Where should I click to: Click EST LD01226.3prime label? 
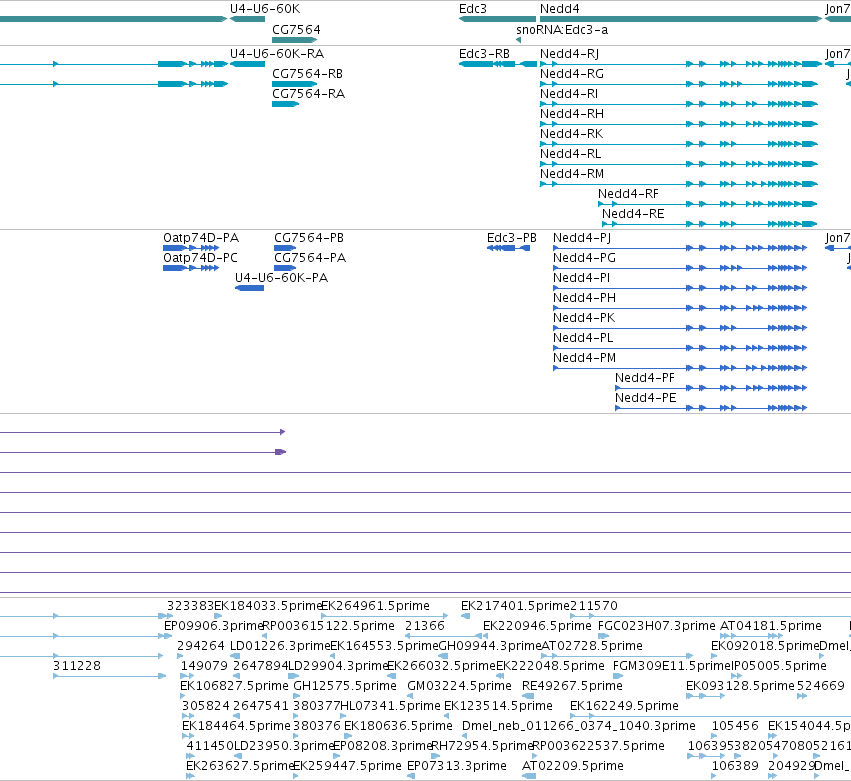pos(280,646)
